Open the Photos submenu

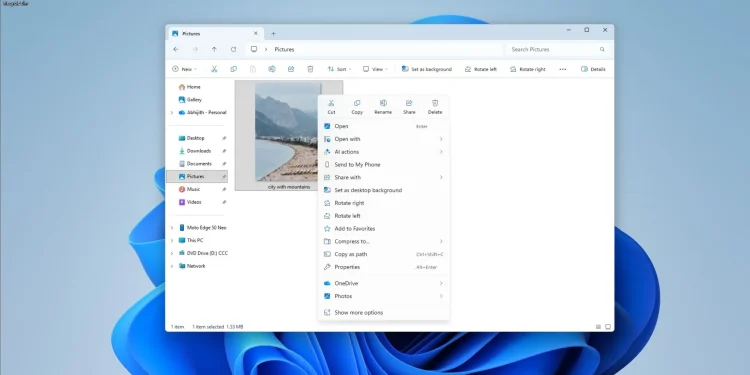click(383, 296)
